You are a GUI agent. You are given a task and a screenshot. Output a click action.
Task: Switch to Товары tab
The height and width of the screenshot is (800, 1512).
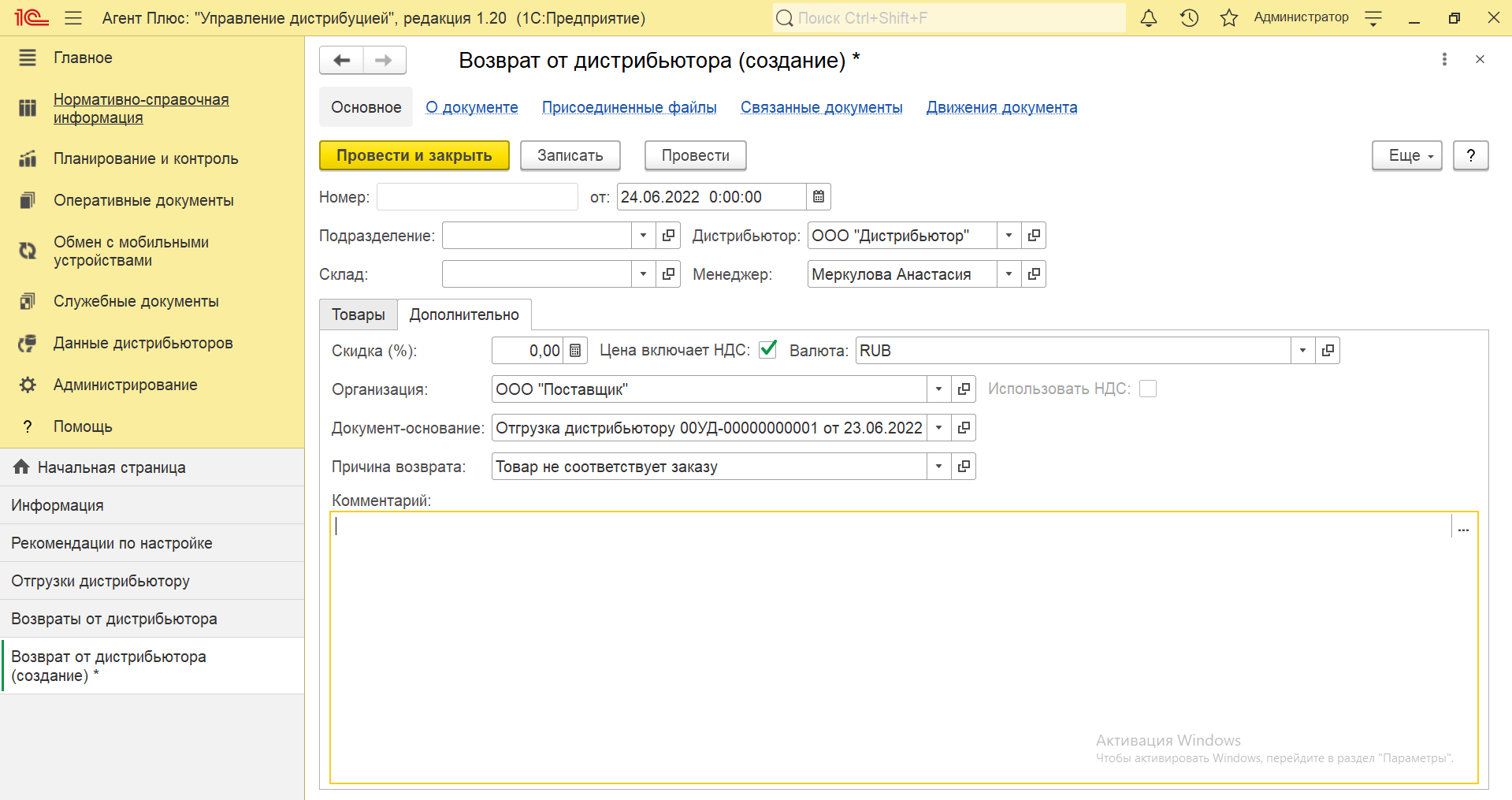(358, 314)
